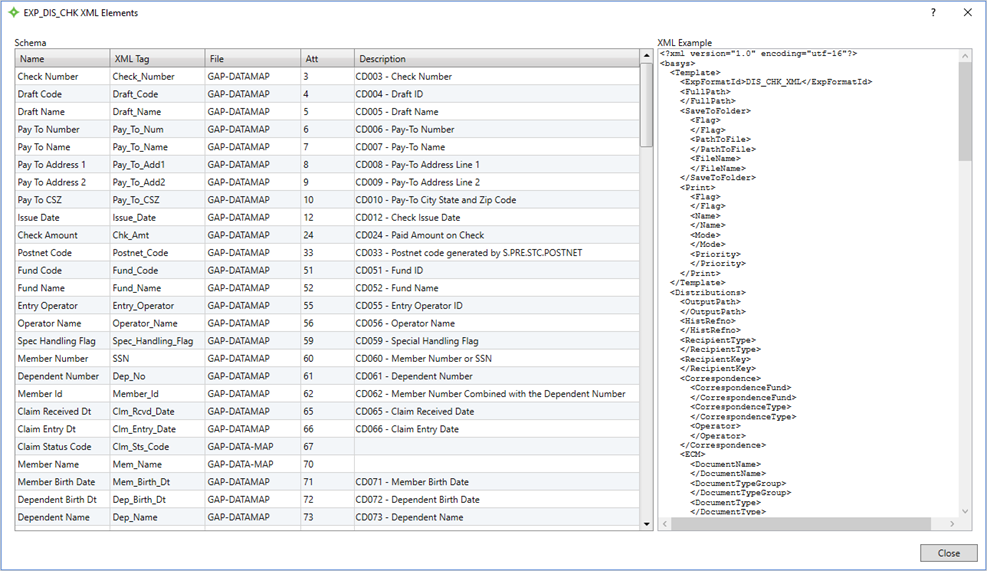The height and width of the screenshot is (571, 988).
Task: Click the Description column header
Action: pyautogui.click(x=496, y=59)
